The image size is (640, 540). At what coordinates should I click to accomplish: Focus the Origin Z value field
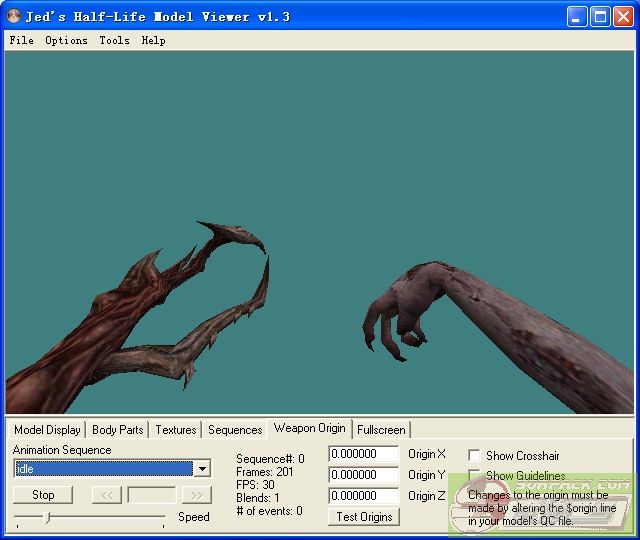click(363, 496)
